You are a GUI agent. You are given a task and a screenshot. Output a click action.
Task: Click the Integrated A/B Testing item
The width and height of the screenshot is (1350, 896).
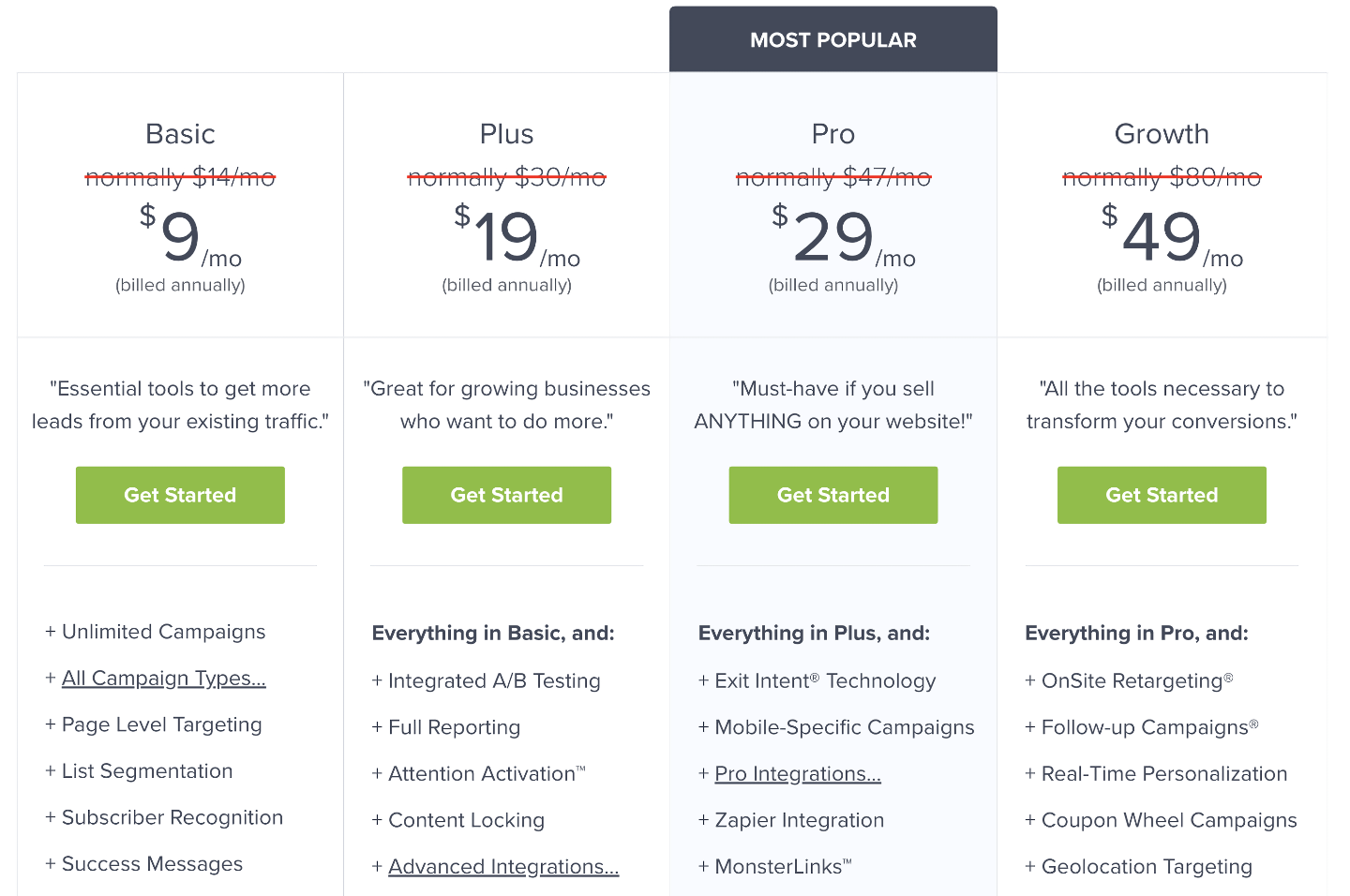click(x=494, y=681)
